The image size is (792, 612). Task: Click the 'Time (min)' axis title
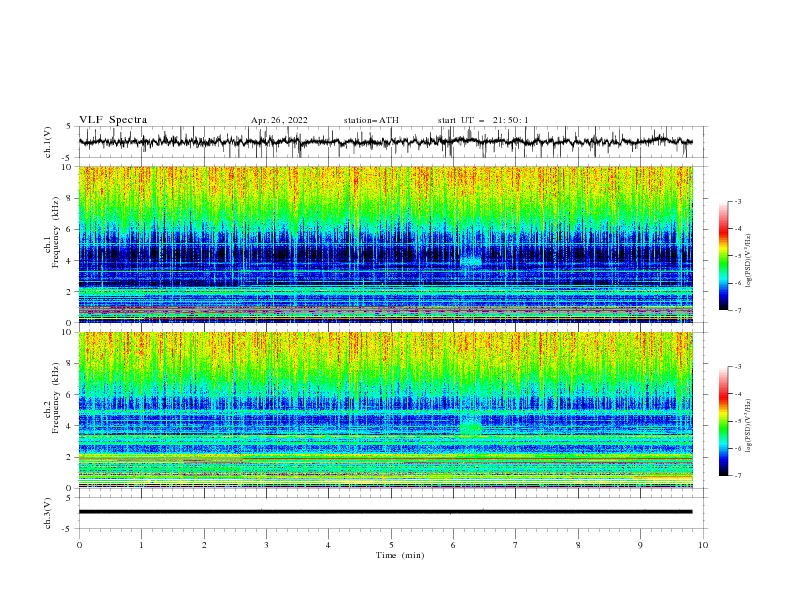click(400, 555)
